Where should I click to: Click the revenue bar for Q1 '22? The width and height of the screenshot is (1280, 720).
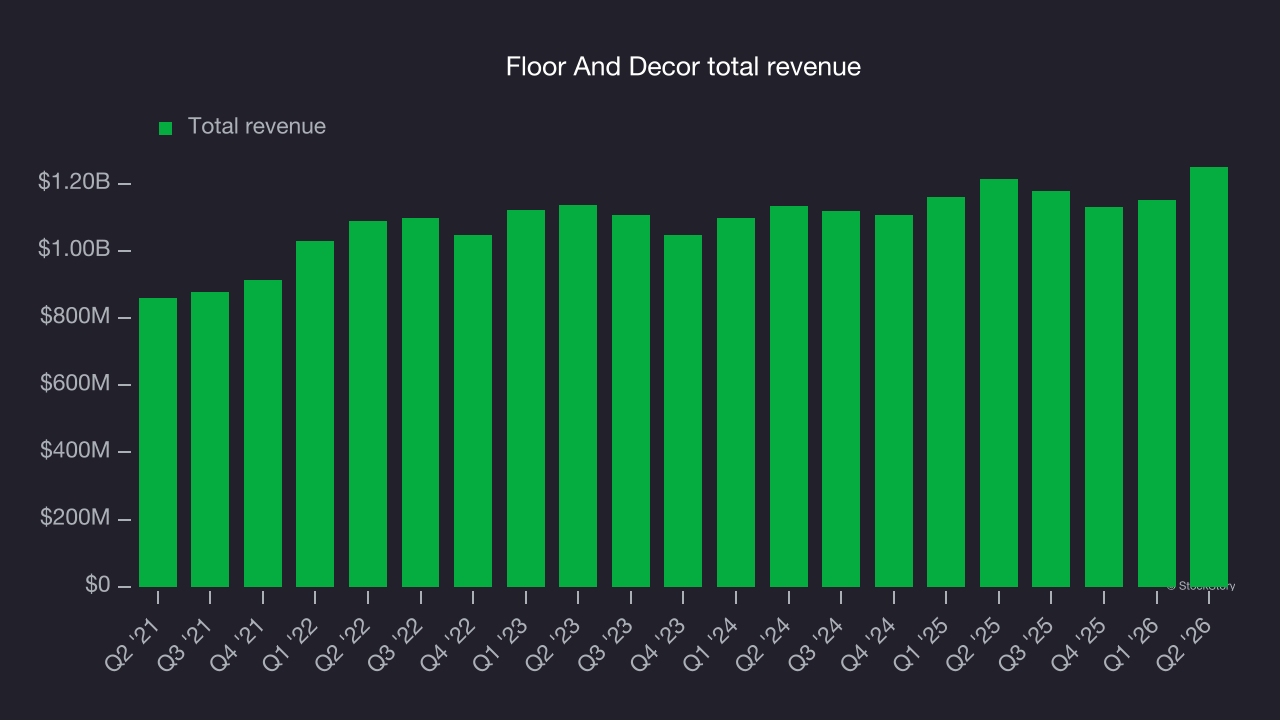[x=315, y=414]
